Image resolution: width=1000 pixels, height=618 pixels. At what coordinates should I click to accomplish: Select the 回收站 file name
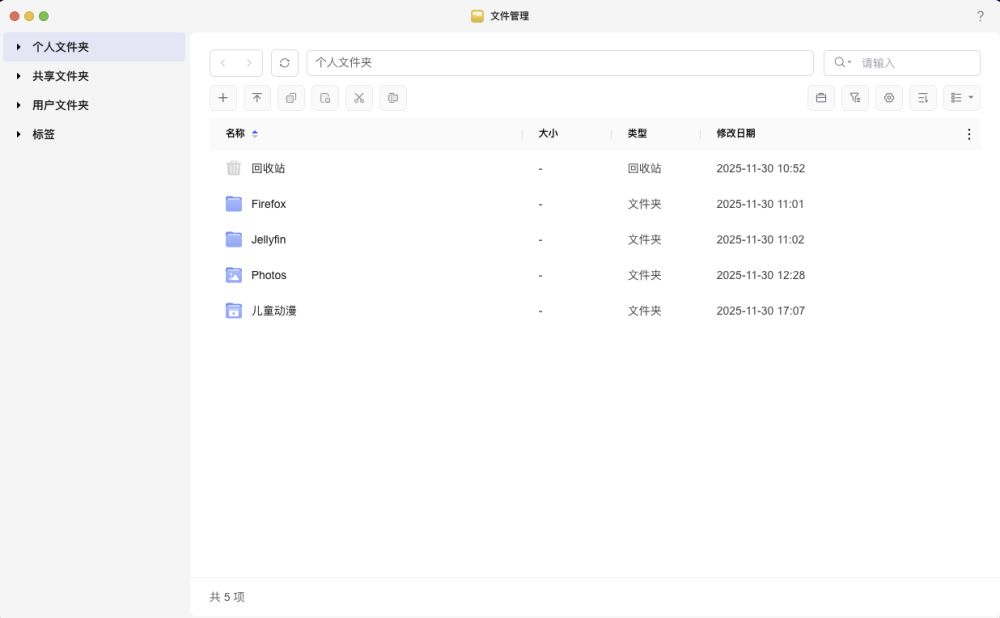268,168
